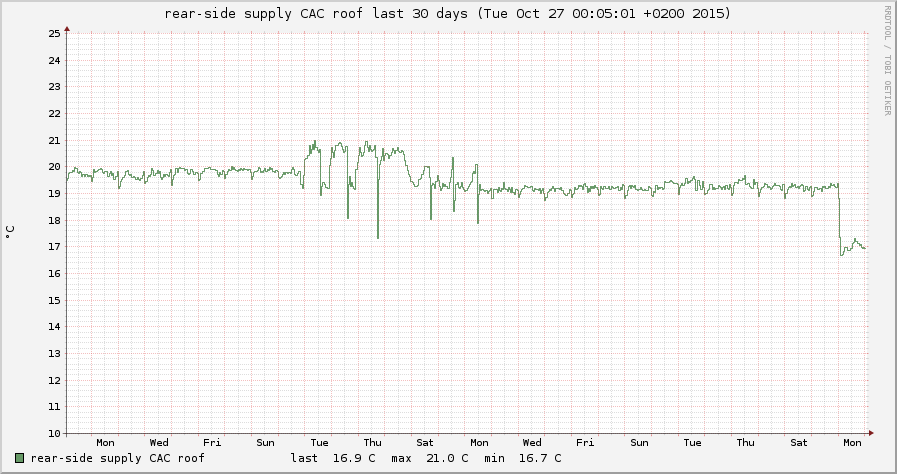Click the final sharp drop to 16.7
897x474 pixels.
click(x=840, y=253)
